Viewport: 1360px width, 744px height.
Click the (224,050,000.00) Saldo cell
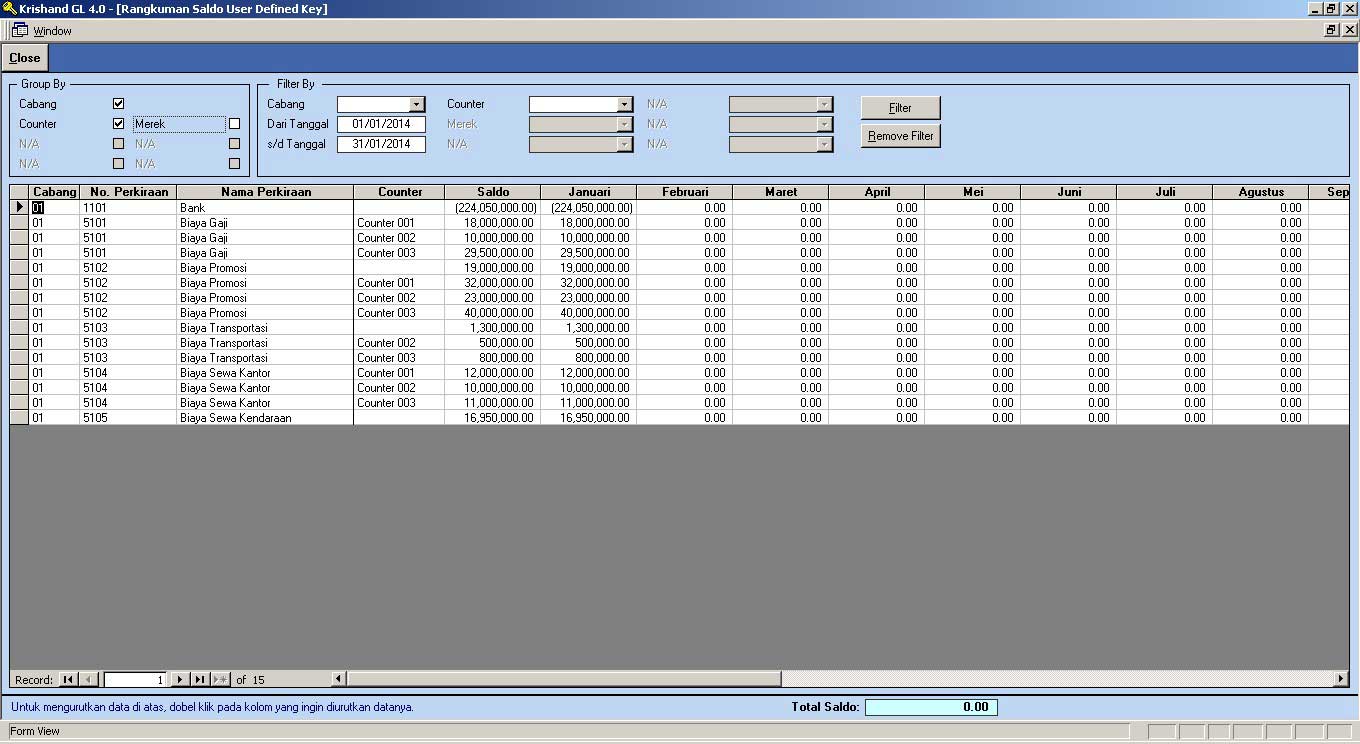click(x=493, y=207)
